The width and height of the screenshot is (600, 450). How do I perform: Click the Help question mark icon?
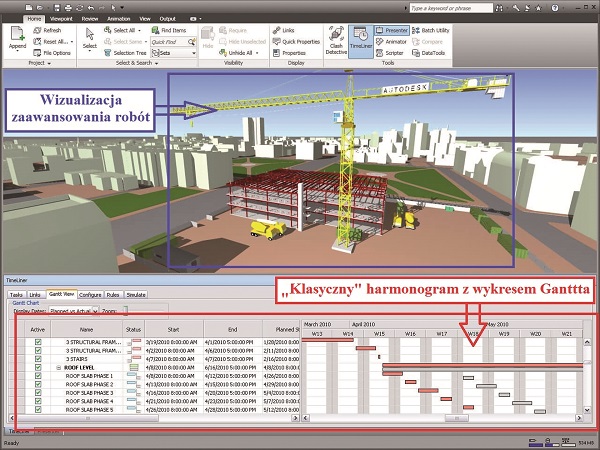coord(555,8)
